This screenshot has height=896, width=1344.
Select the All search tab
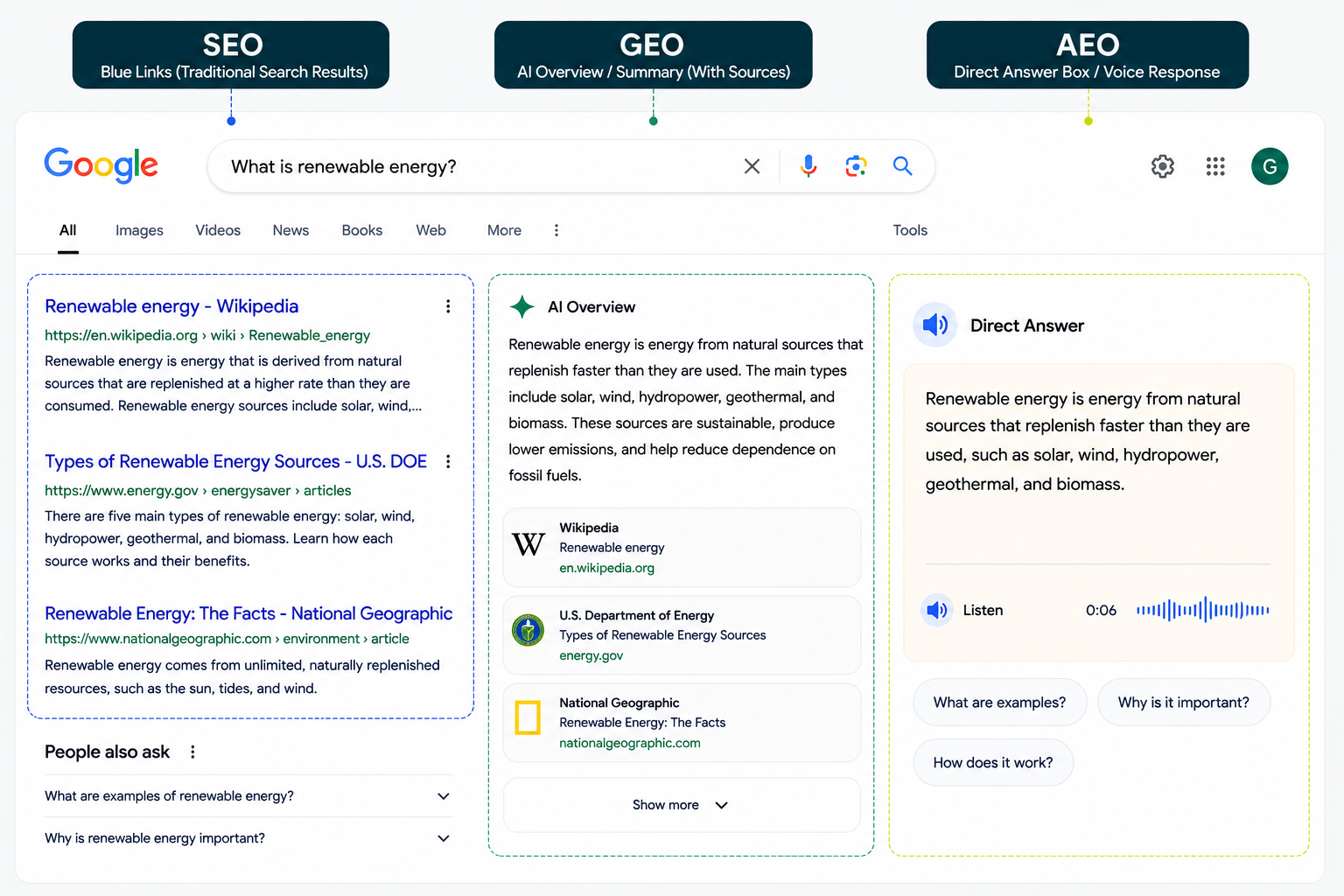67,230
